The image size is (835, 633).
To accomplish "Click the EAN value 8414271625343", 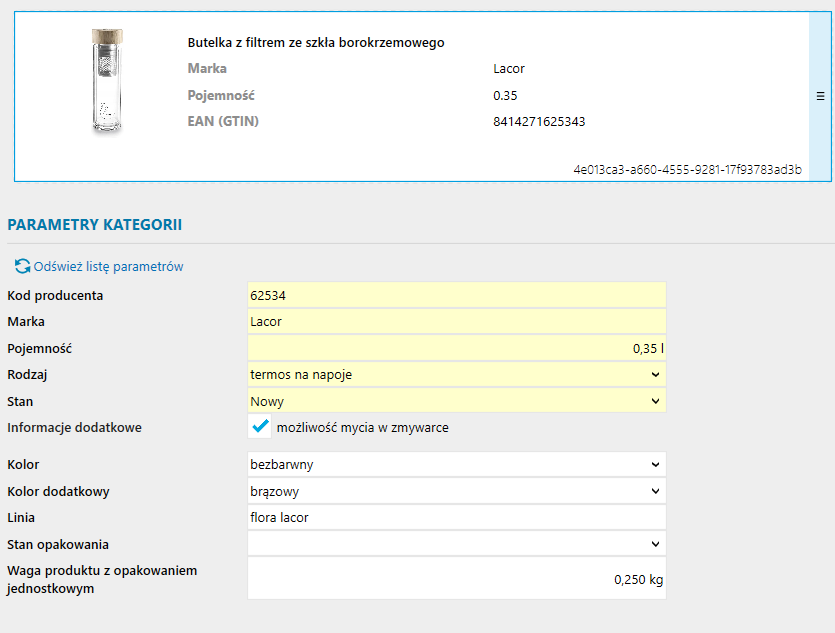I will tap(539, 122).
